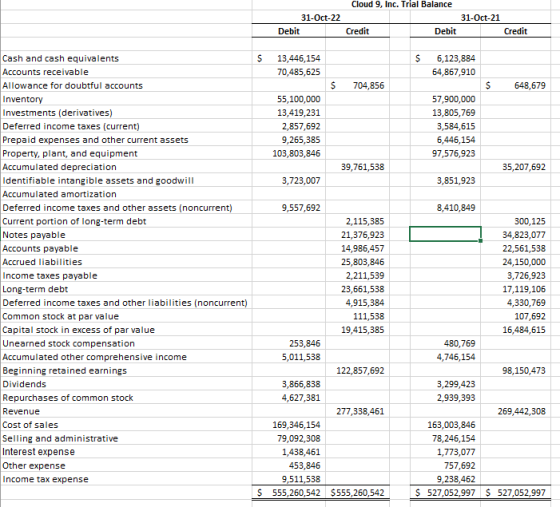Select the 31-Oct-21 header cell
560x507 pixels.
[480, 17]
